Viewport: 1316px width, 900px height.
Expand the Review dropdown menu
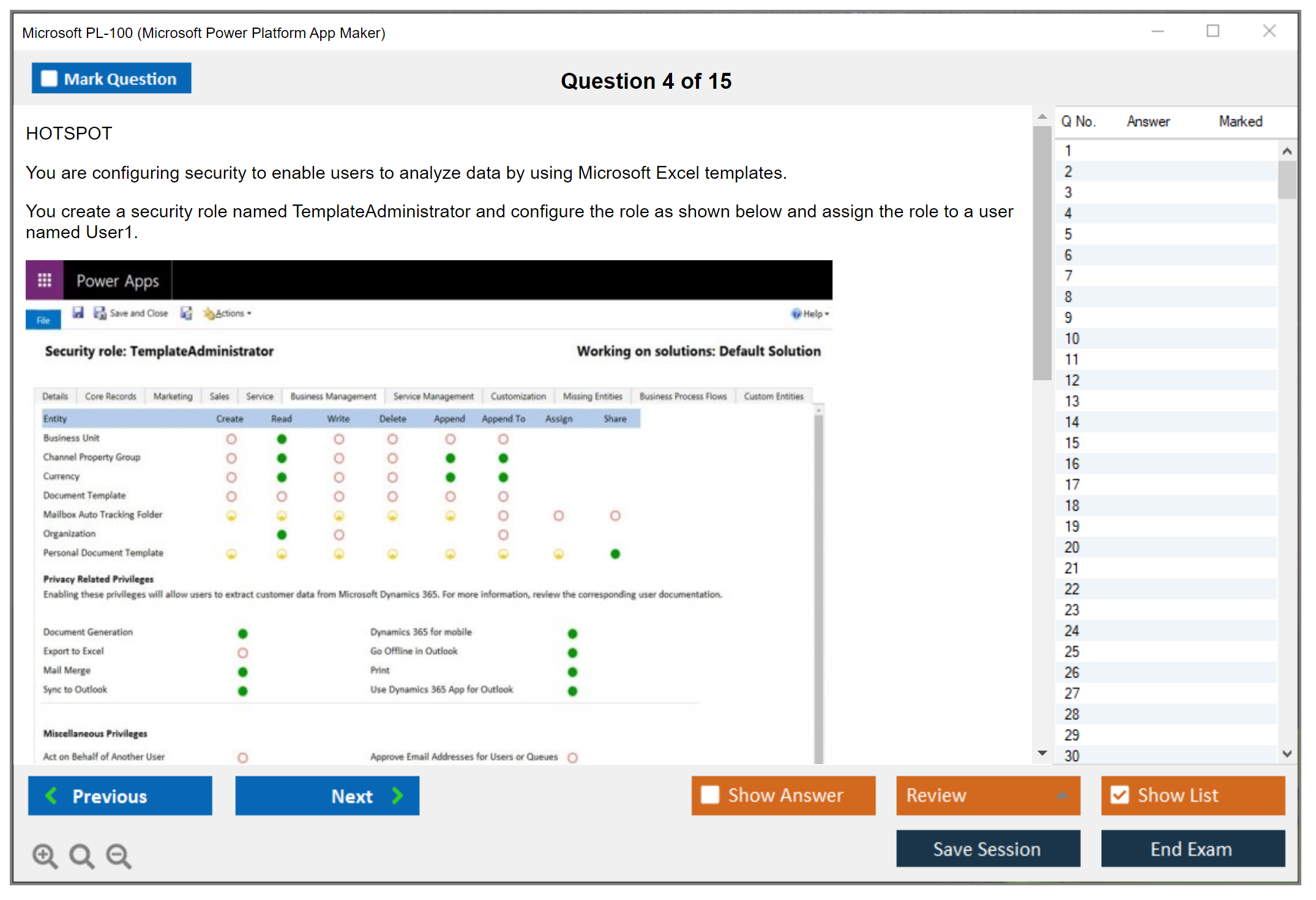click(1062, 795)
